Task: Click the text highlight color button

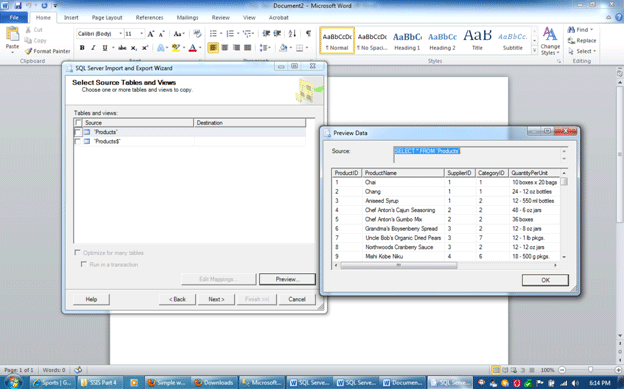Action: click(176, 48)
